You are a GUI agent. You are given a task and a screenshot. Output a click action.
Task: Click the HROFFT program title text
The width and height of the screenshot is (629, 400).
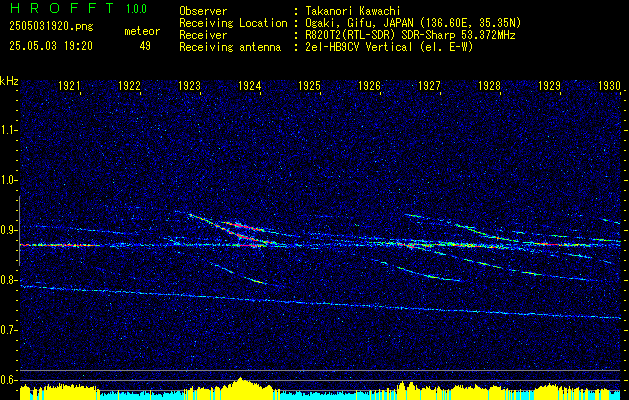63,8
